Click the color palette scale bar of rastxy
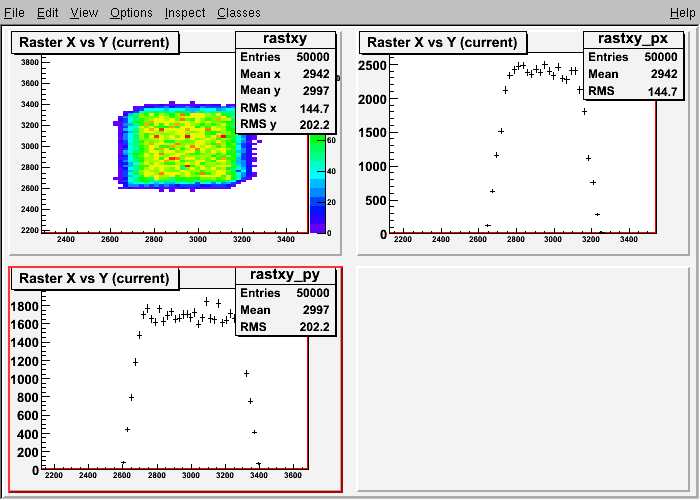Screen dimensions: 700x500 (x=317, y=183)
